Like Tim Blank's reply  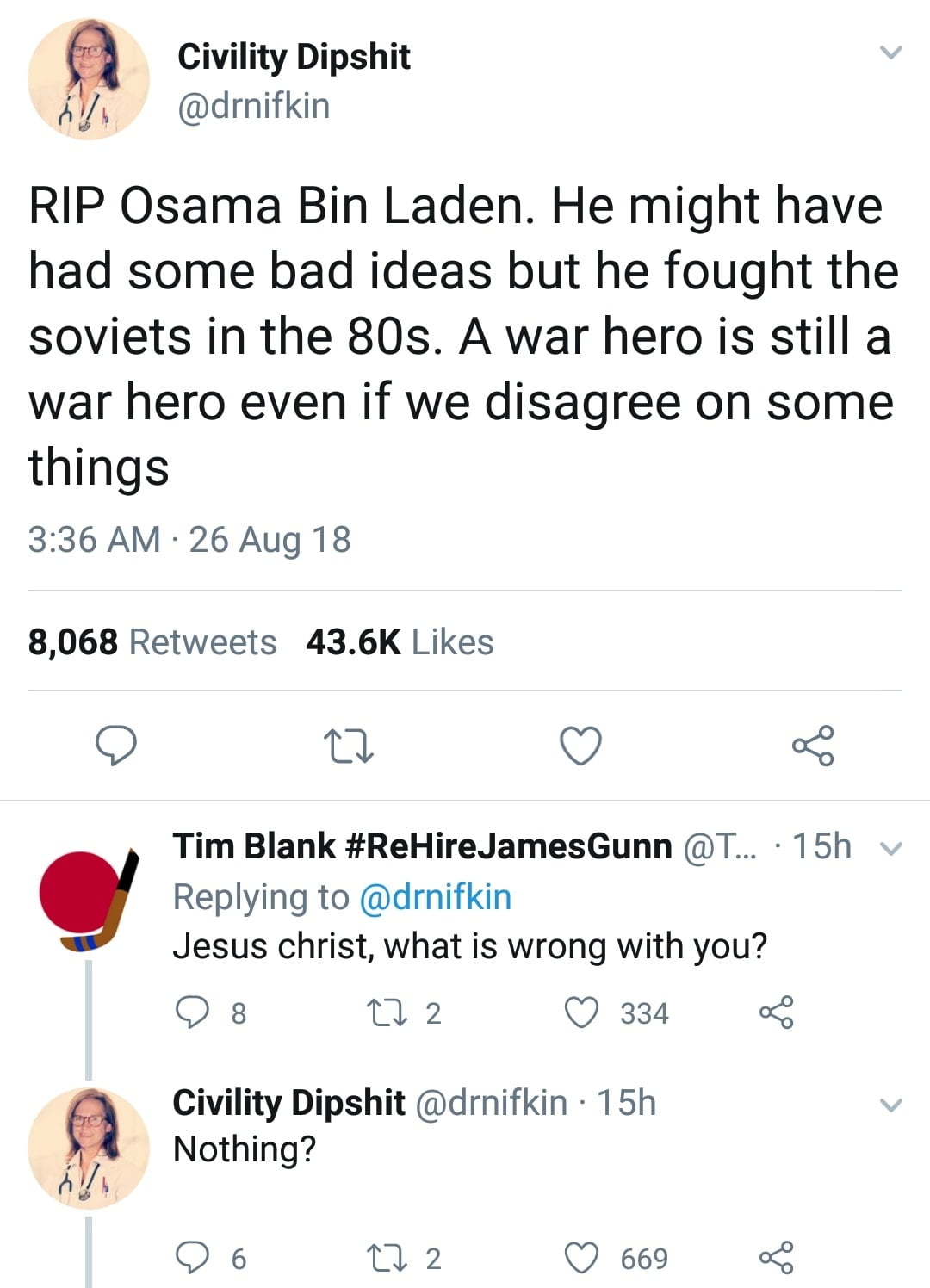[x=581, y=1012]
